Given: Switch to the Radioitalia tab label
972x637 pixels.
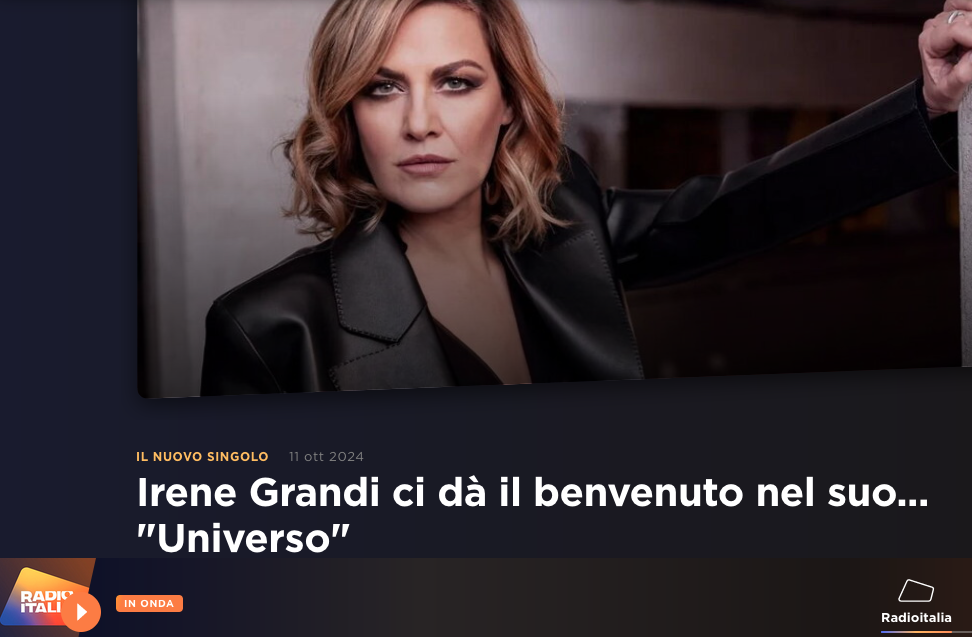Looking at the screenshot, I should coord(916,617).
